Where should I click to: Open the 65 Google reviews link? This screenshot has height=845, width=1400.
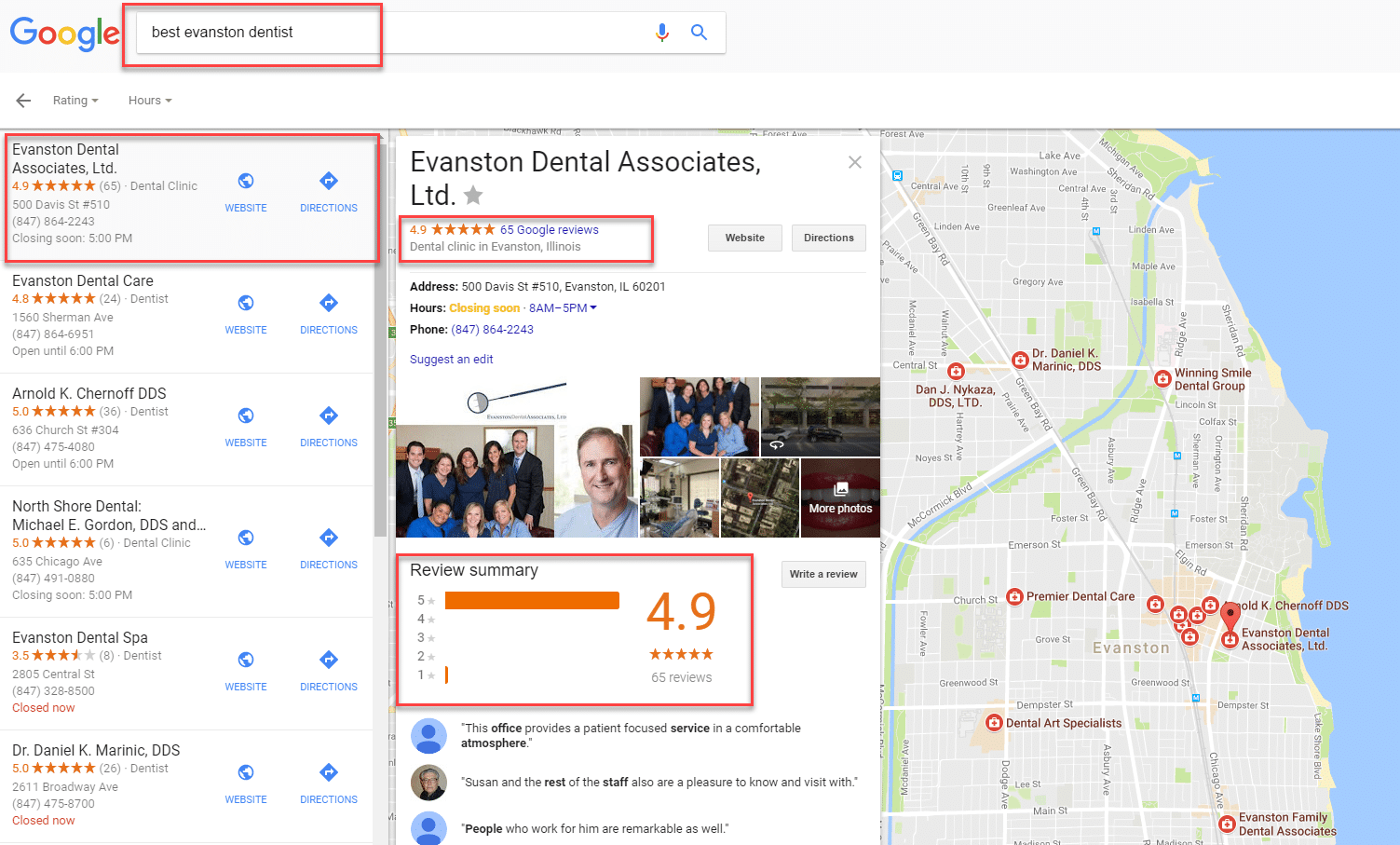coord(550,230)
